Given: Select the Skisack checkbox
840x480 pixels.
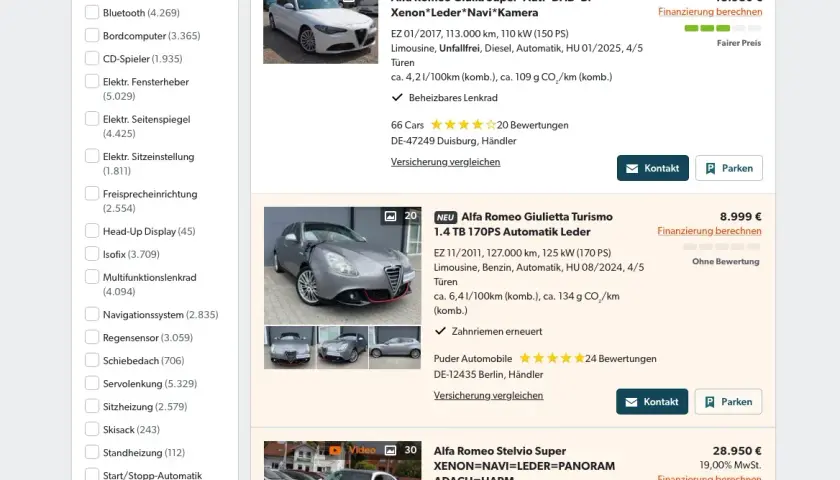Looking at the screenshot, I should (x=92, y=430).
